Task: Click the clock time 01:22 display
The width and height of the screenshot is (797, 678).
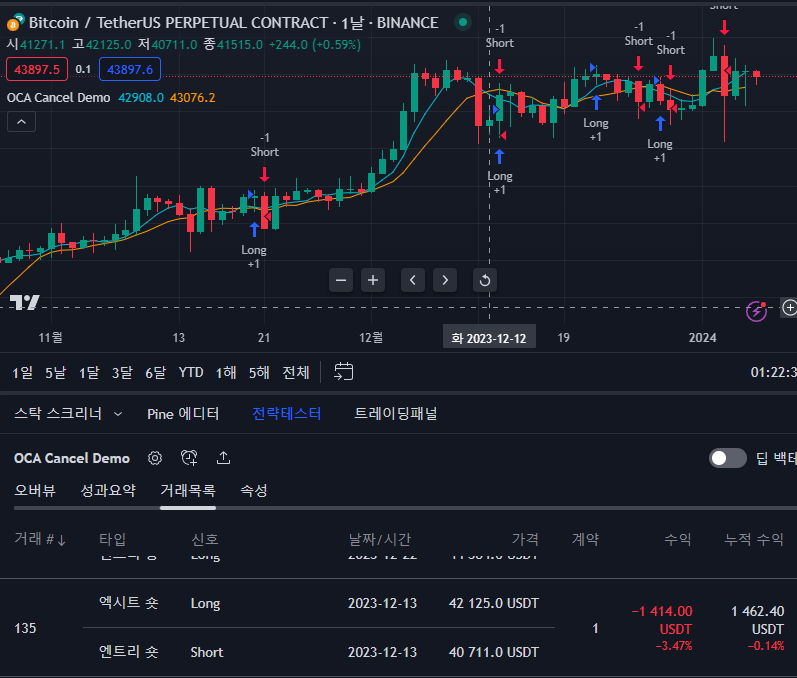Action: click(773, 373)
